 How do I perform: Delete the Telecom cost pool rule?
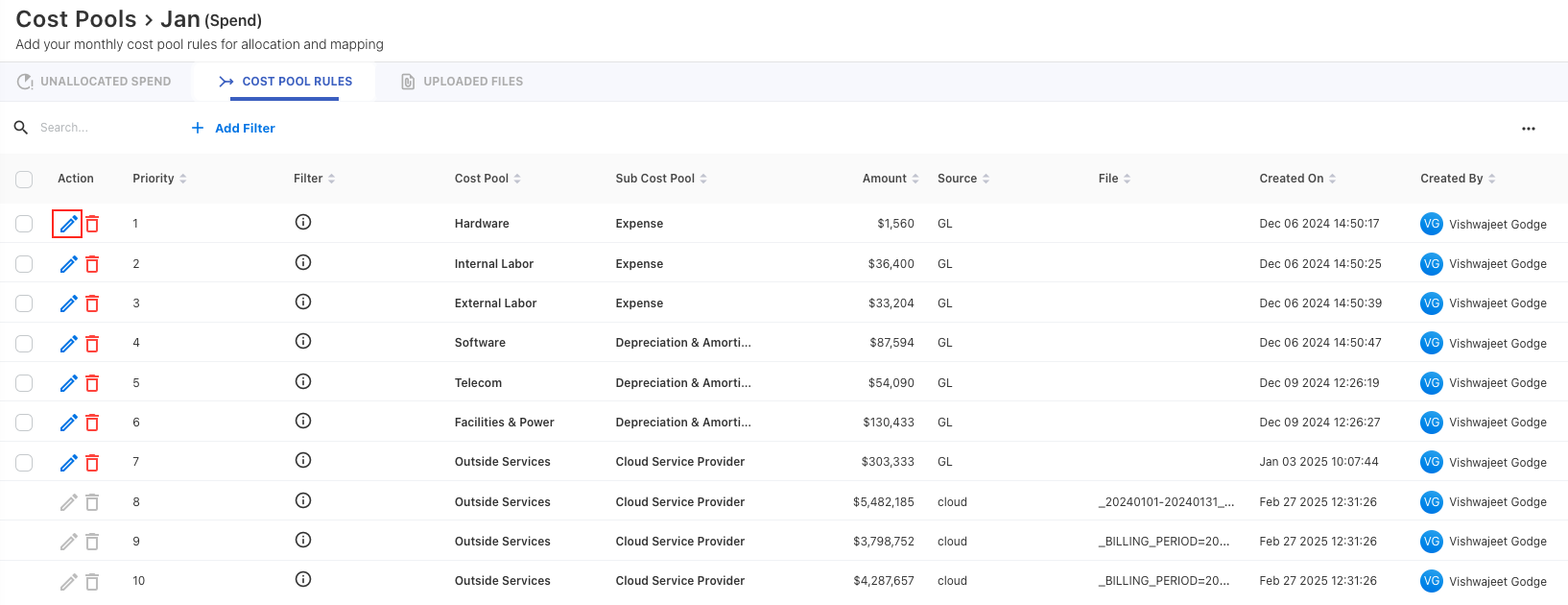(x=92, y=383)
